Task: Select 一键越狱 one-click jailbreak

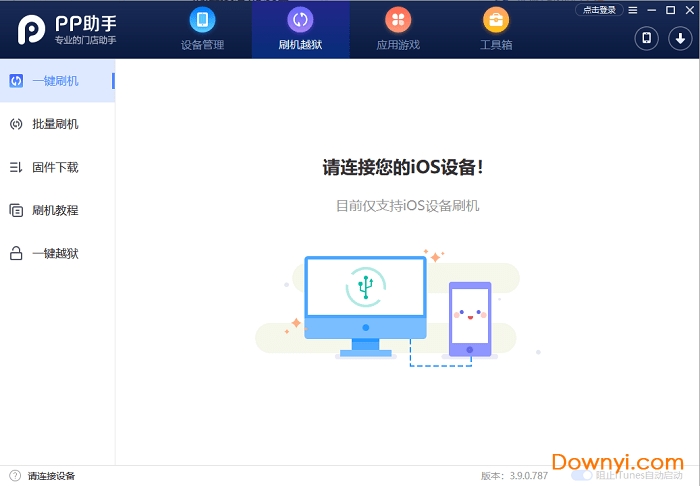Action: (58, 253)
